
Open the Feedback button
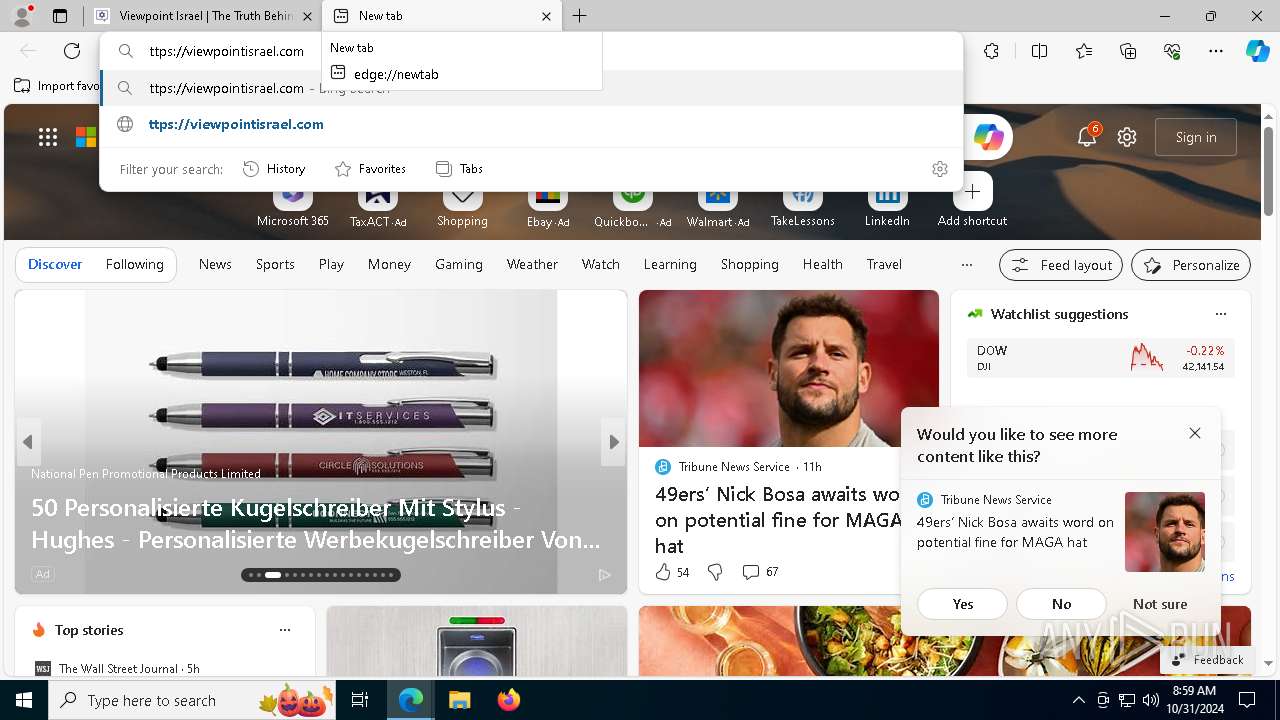[1207, 660]
